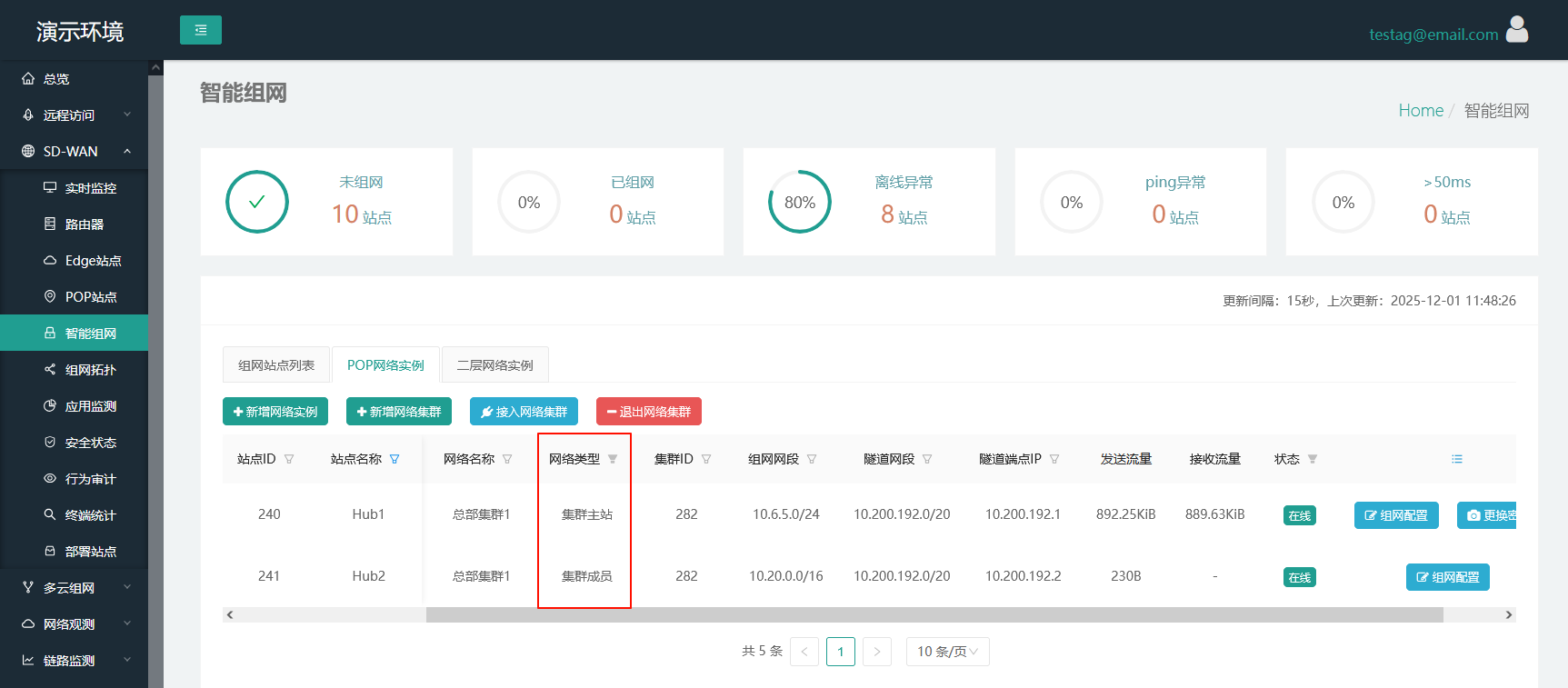The width and height of the screenshot is (1568, 688).
Task: Select 智能组网 in sidebar
Action: click(x=74, y=334)
